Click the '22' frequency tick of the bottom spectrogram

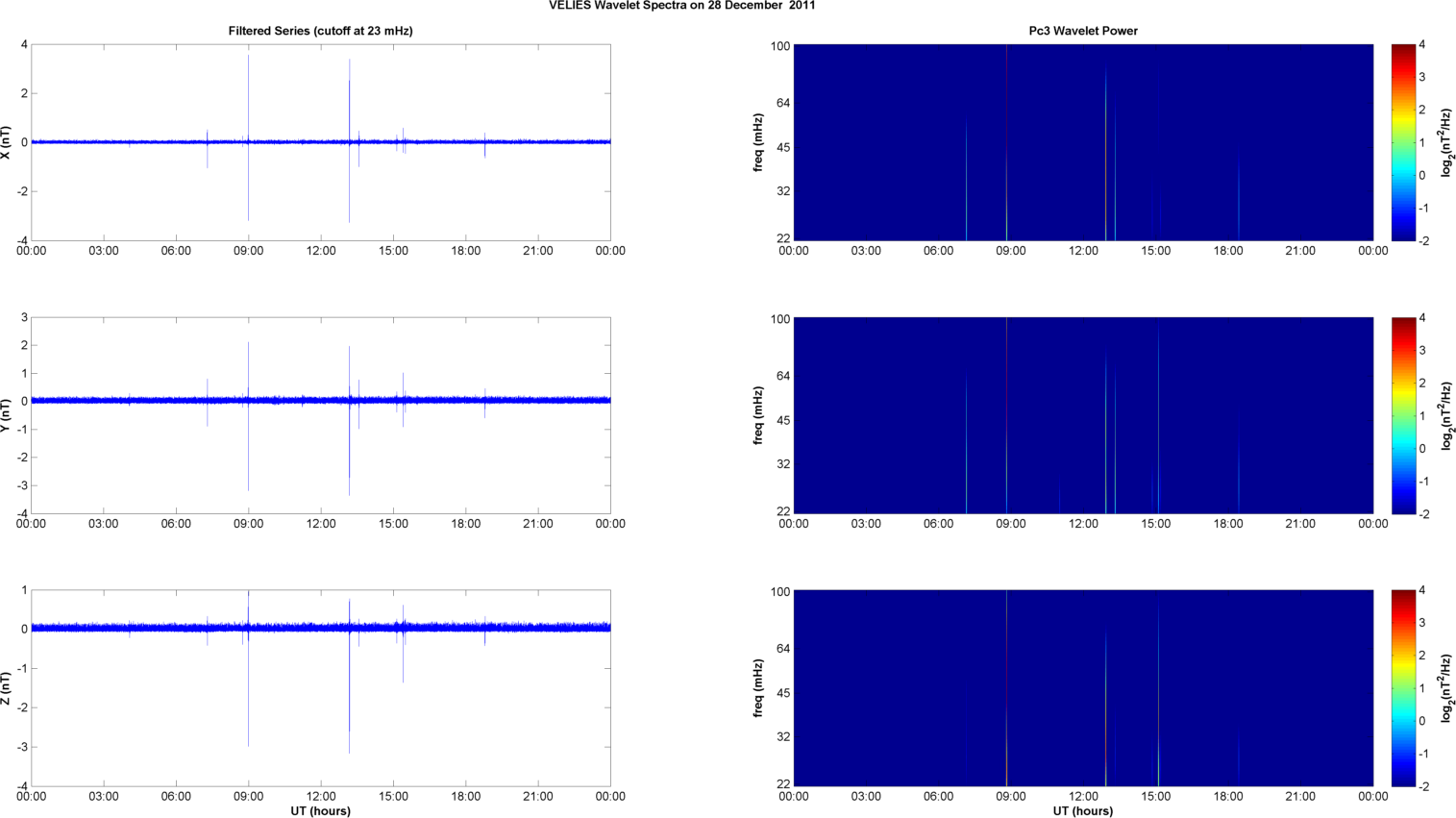point(783,784)
